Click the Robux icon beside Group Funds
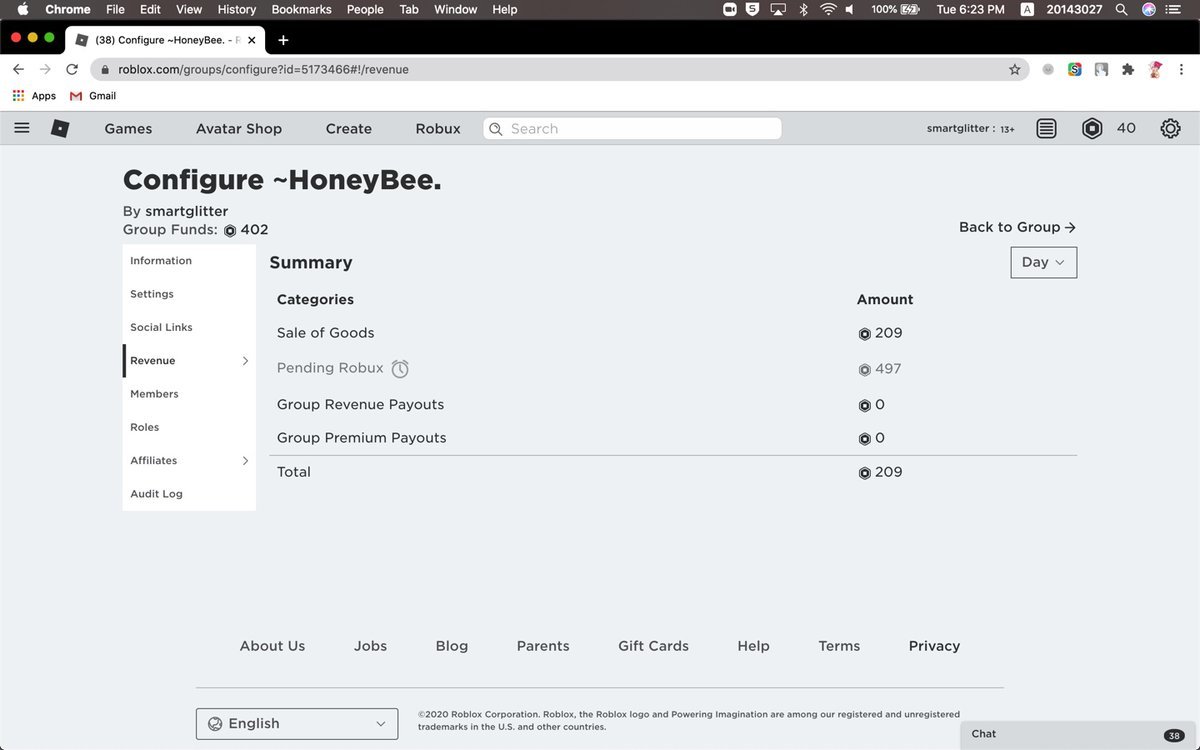1200x750 pixels. 230,230
